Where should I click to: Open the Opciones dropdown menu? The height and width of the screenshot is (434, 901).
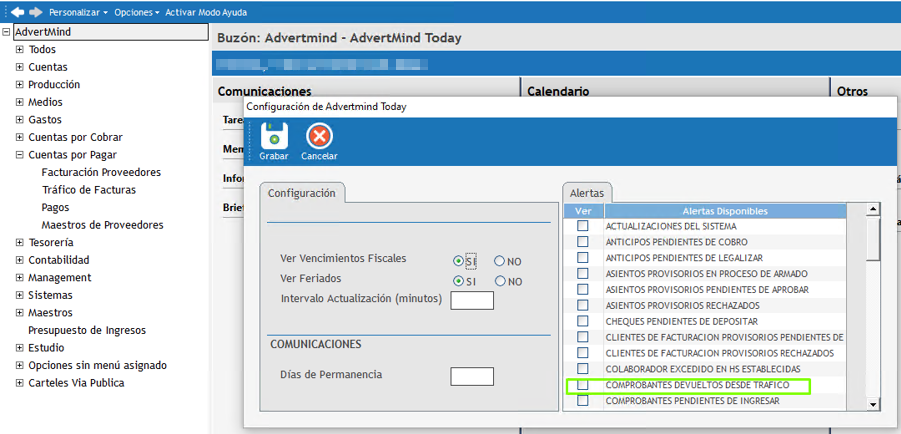point(137,12)
